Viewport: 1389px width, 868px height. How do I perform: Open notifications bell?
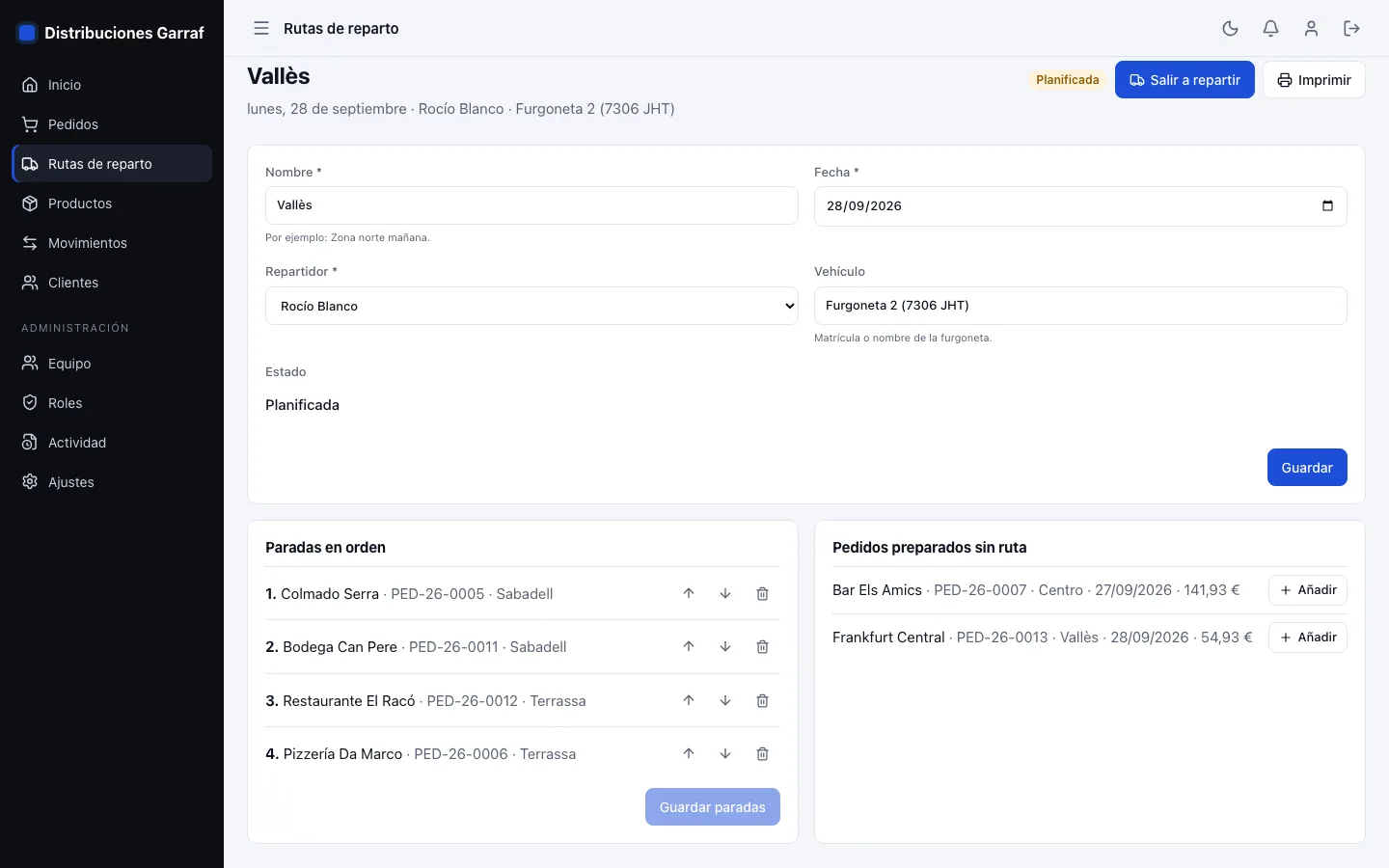pos(1270,29)
